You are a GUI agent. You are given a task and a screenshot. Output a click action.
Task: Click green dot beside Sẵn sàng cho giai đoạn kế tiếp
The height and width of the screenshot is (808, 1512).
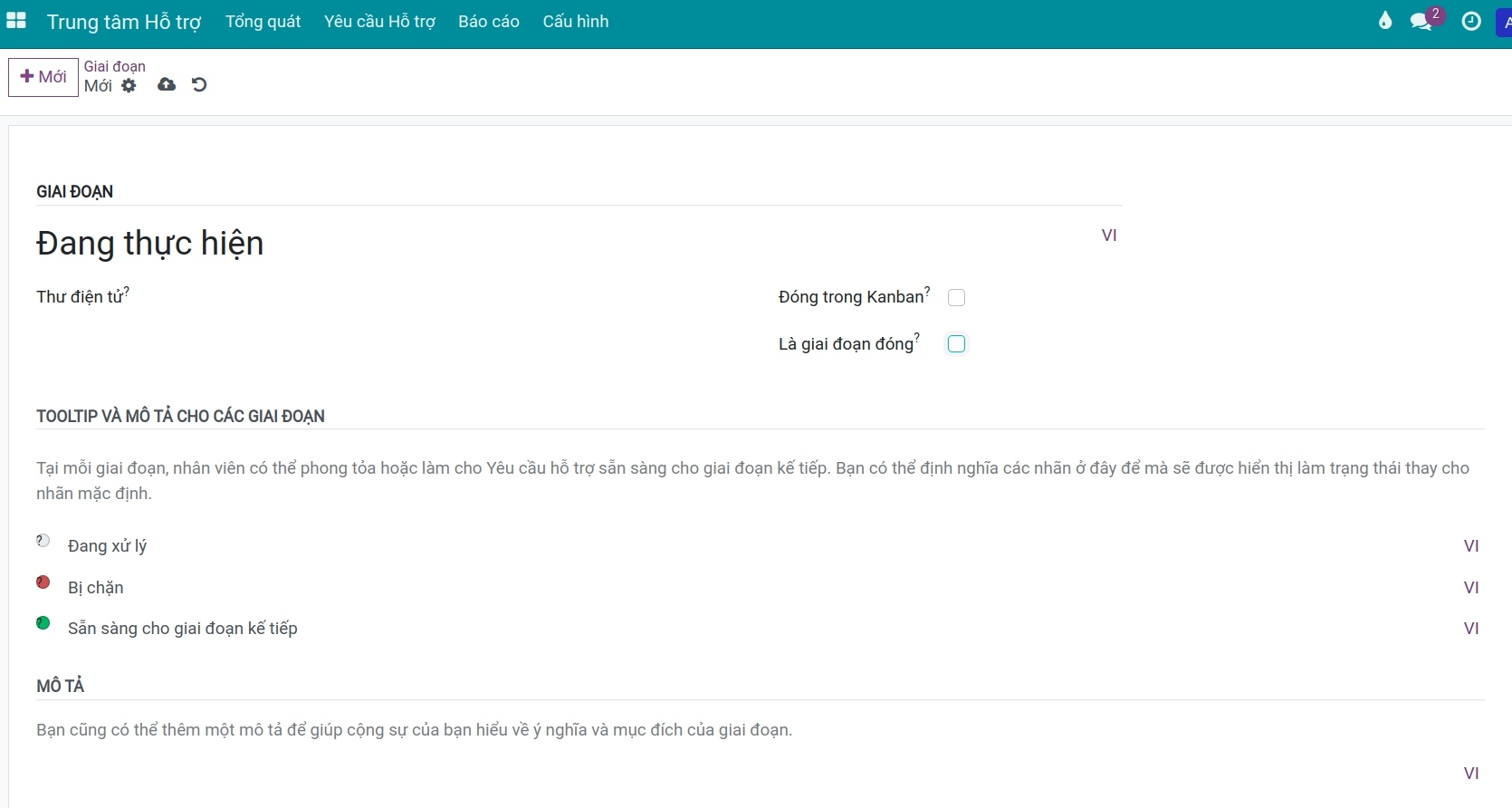click(43, 623)
